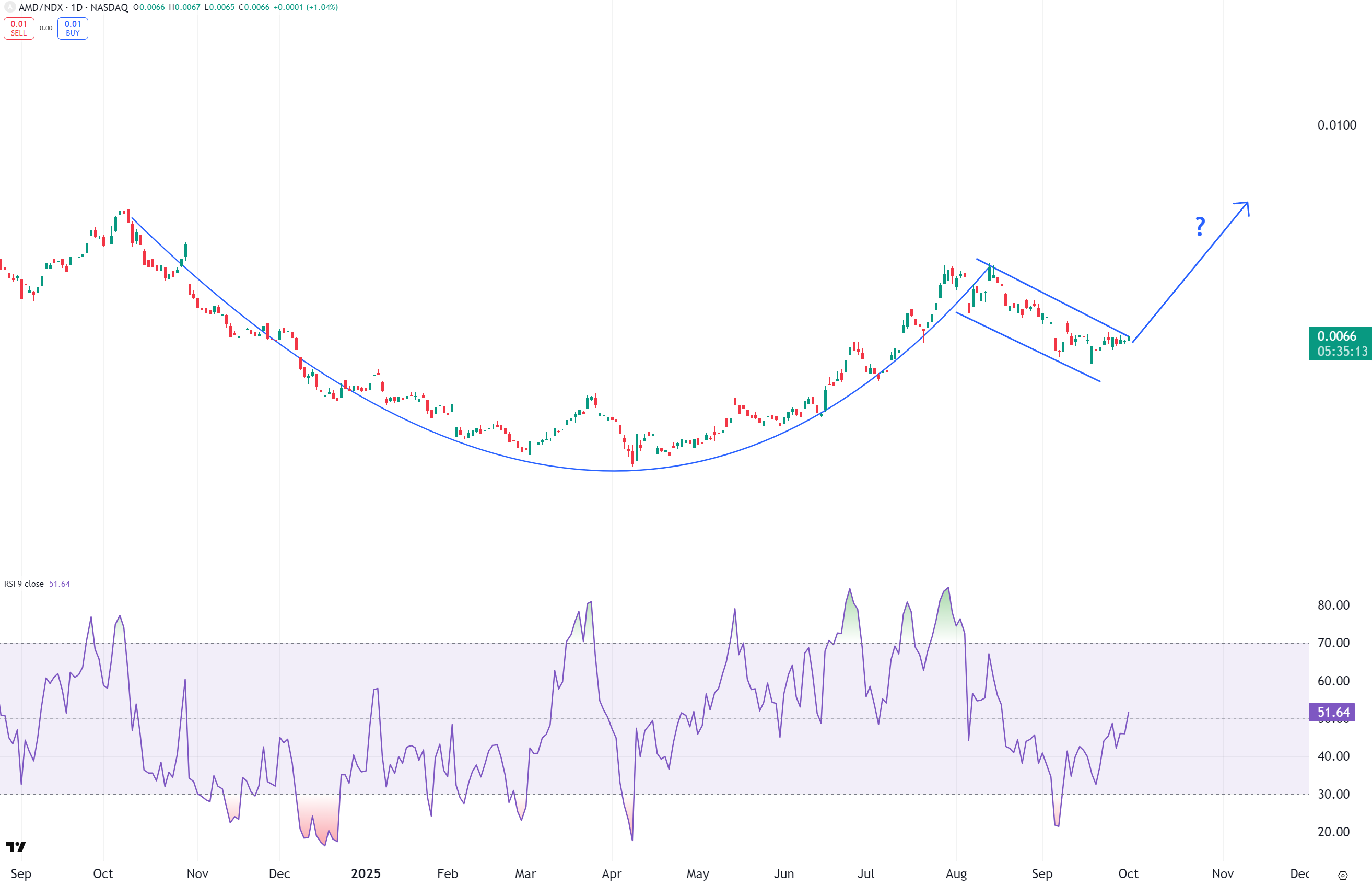Click the AMD symbol avatar icon

9,7
